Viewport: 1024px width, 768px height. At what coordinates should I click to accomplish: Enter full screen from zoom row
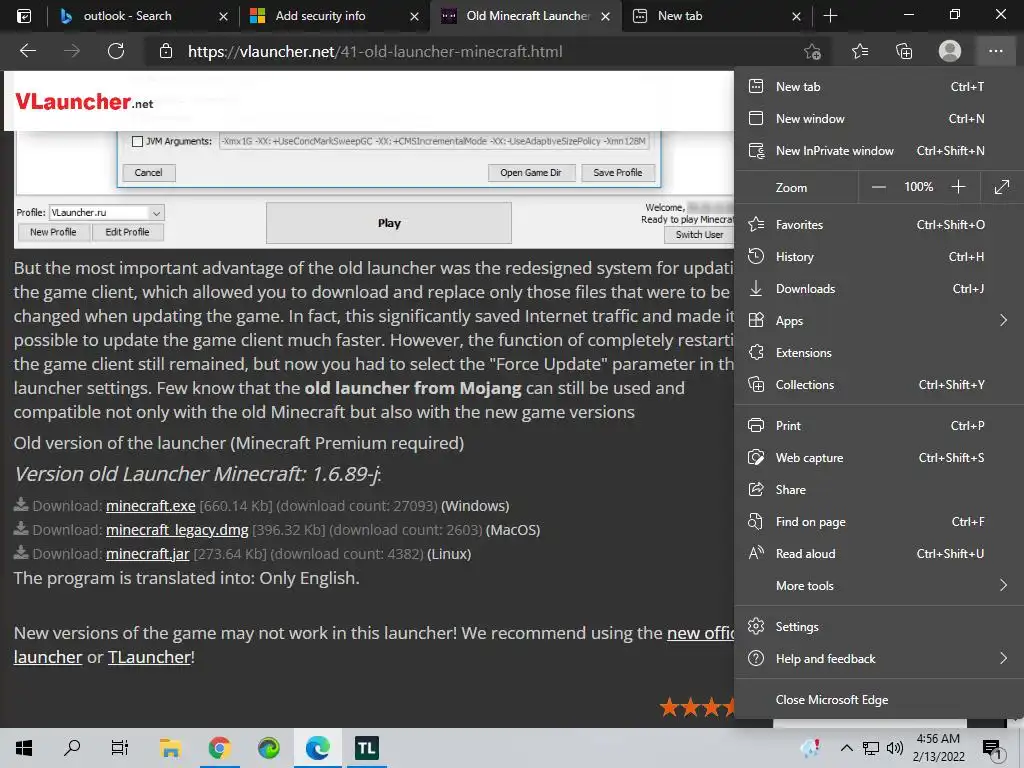click(1002, 187)
